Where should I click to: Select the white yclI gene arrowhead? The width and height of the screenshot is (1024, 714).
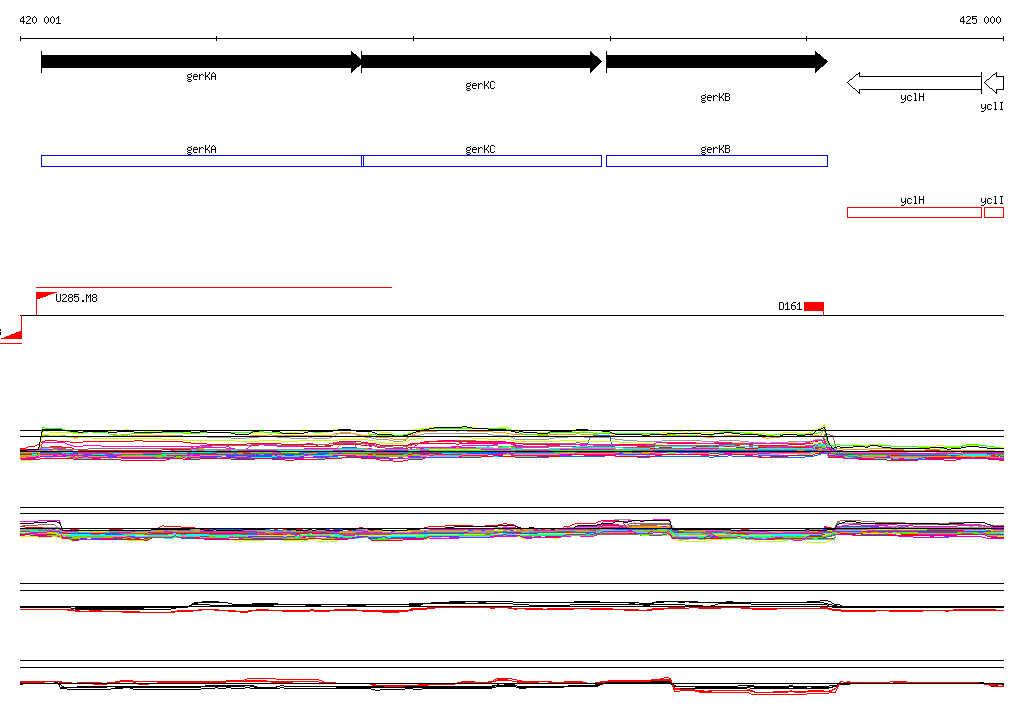[993, 83]
